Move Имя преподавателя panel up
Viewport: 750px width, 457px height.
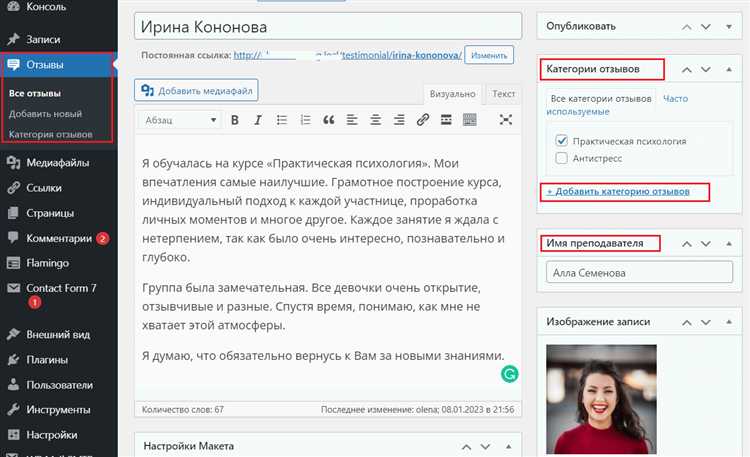[686, 244]
